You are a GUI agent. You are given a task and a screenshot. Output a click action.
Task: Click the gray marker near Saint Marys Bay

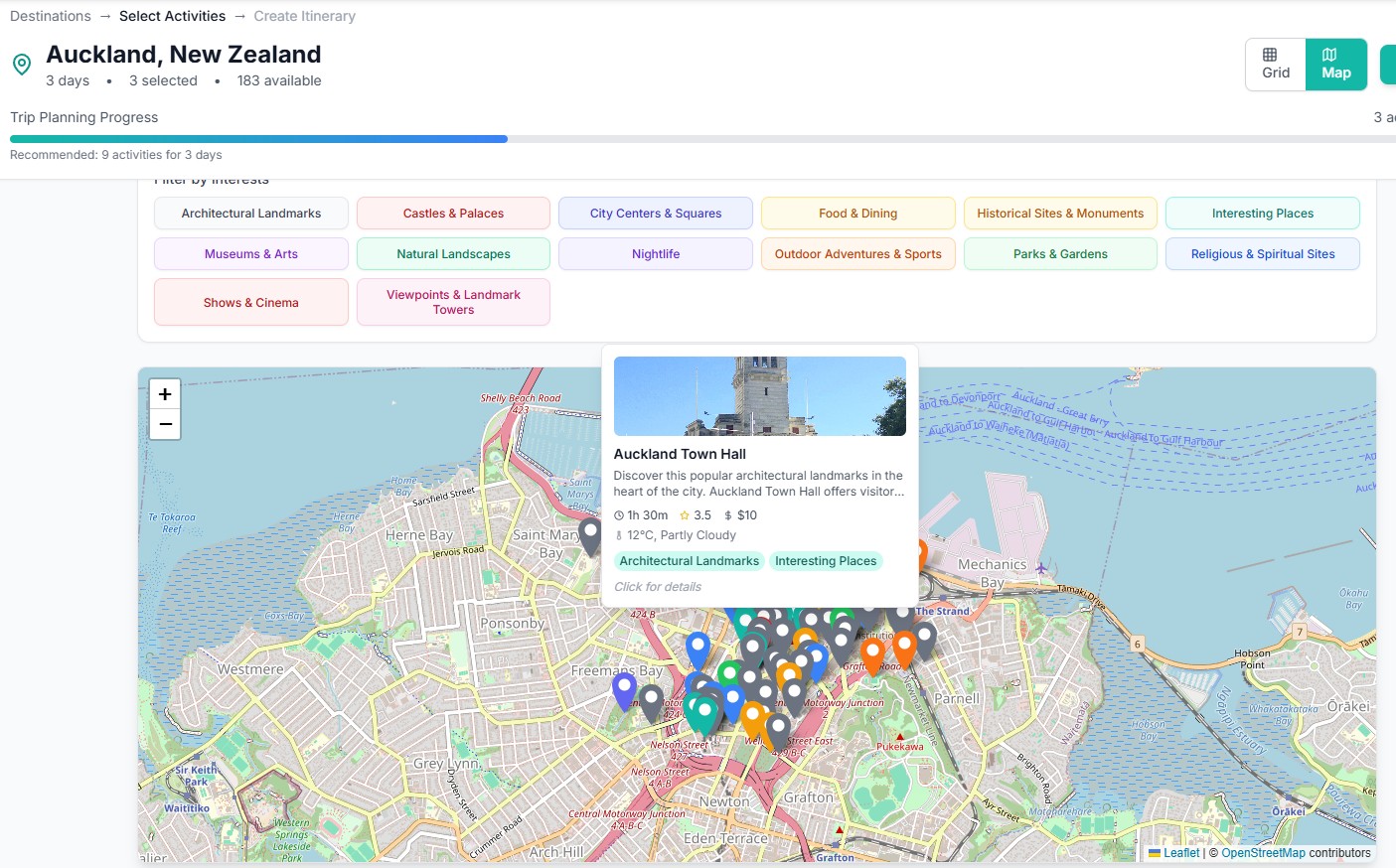coord(590,536)
